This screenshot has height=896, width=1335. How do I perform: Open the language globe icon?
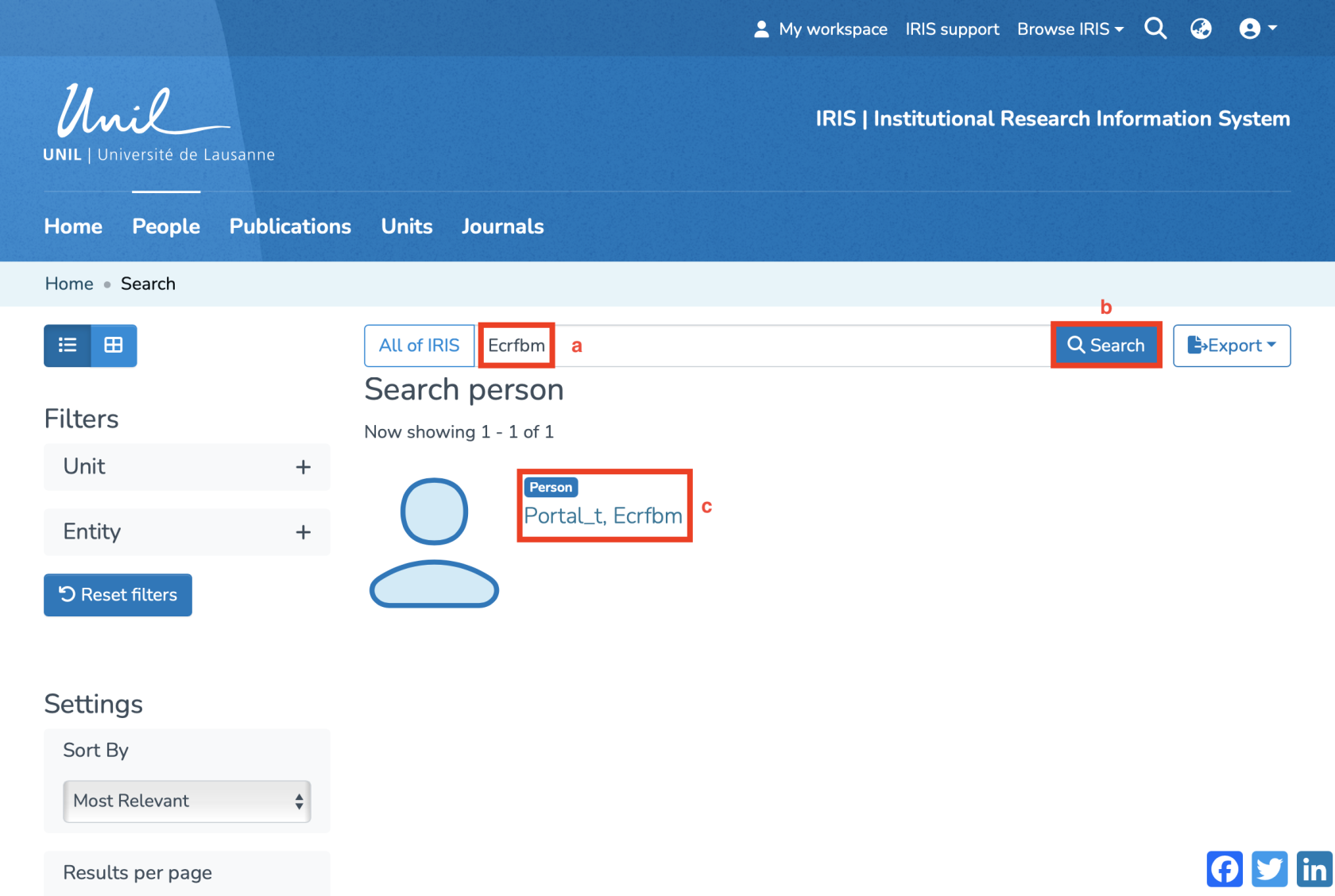click(x=1201, y=29)
